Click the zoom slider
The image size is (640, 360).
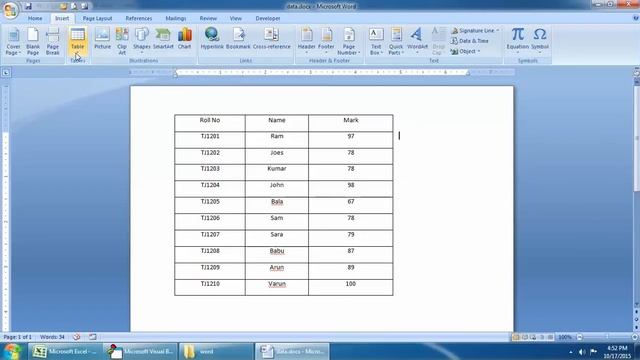[x=607, y=337]
